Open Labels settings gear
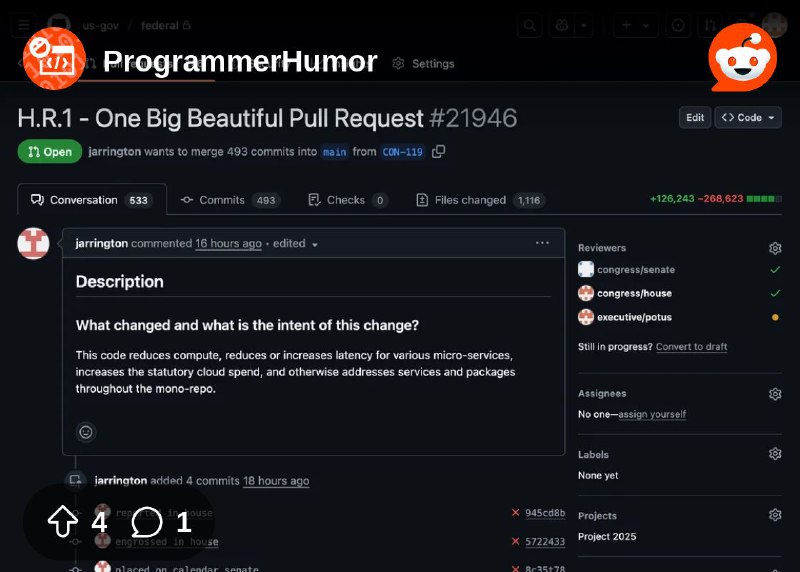800x572 pixels. tap(775, 454)
